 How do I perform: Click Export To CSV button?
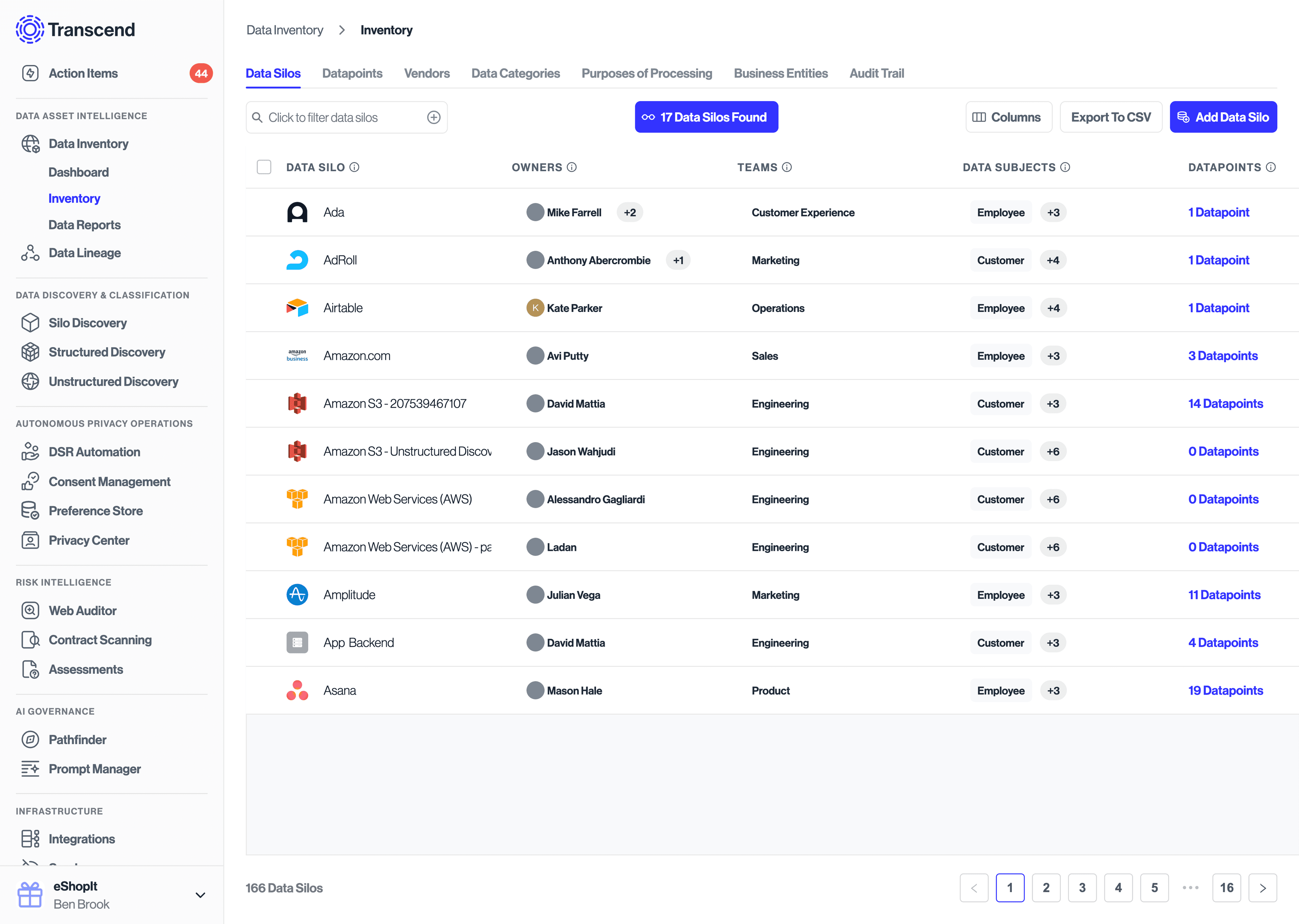(x=1111, y=117)
